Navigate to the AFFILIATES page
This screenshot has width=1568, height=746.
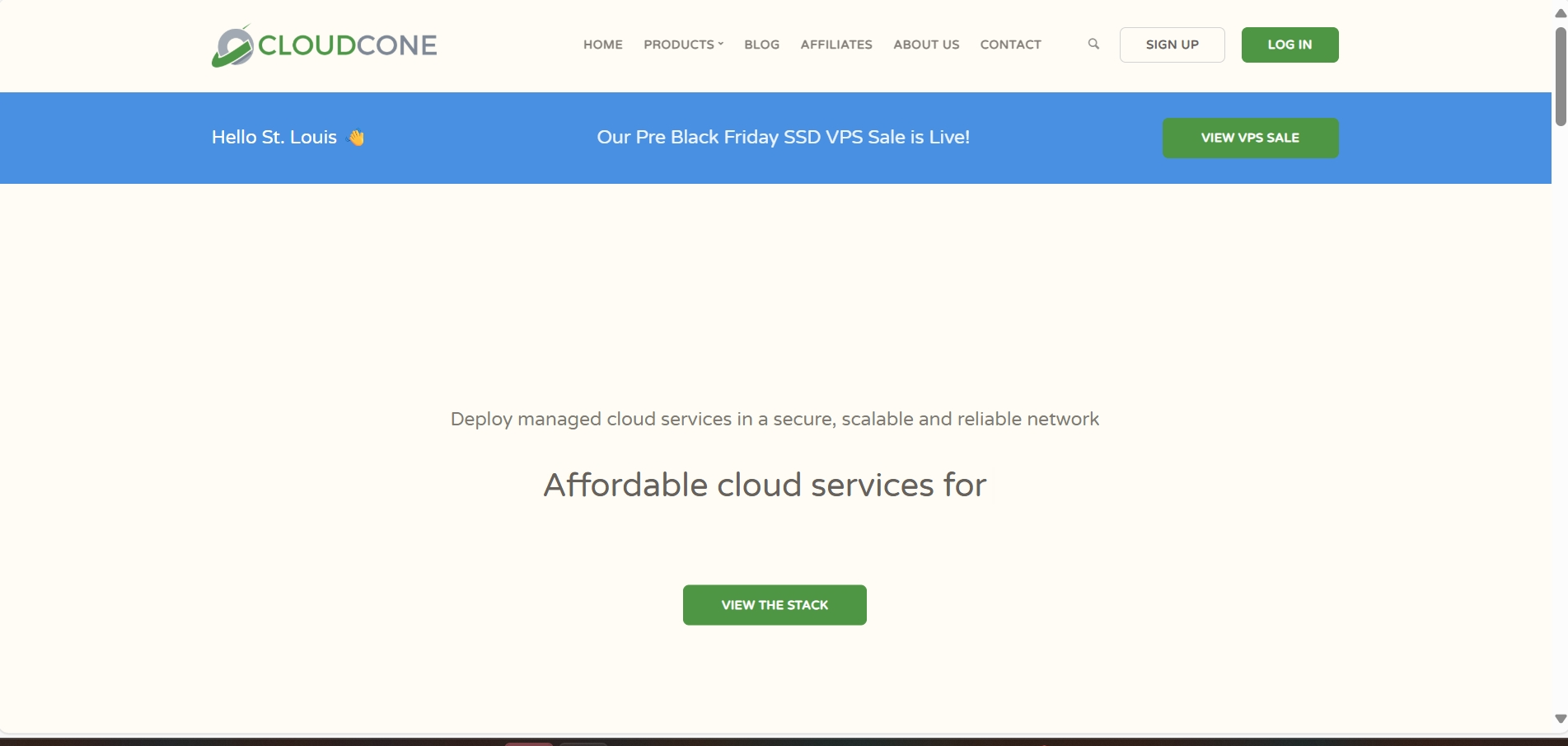[x=835, y=45]
